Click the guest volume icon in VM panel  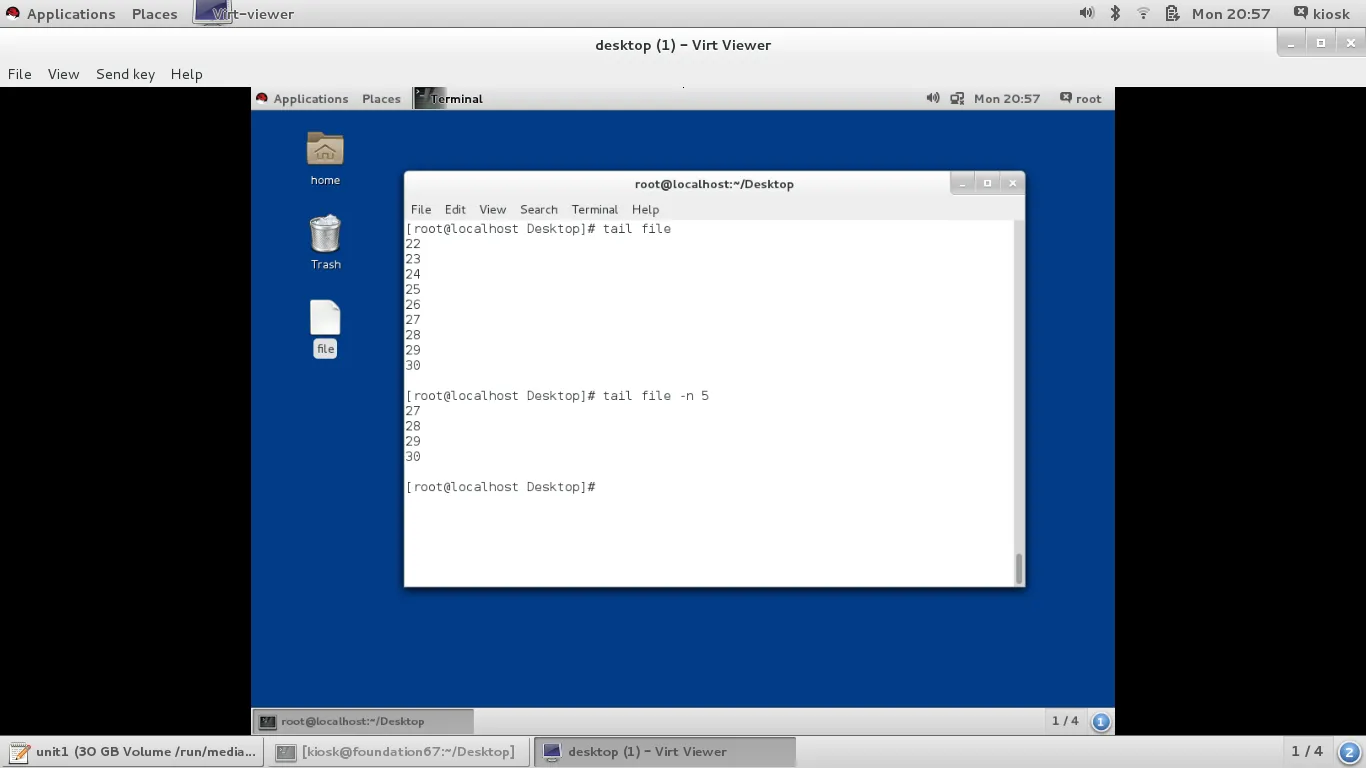coord(932,98)
